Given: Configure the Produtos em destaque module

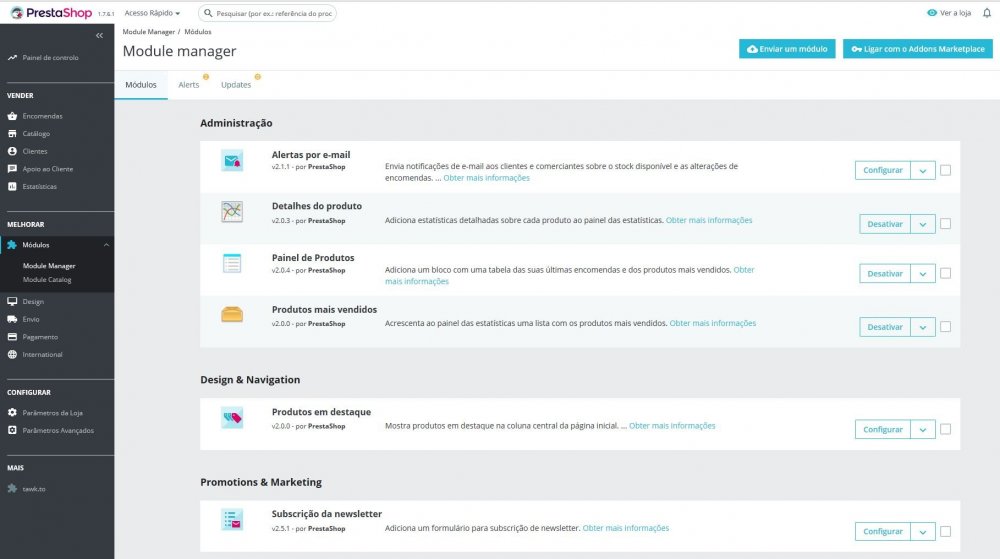Looking at the screenshot, I should [883, 430].
